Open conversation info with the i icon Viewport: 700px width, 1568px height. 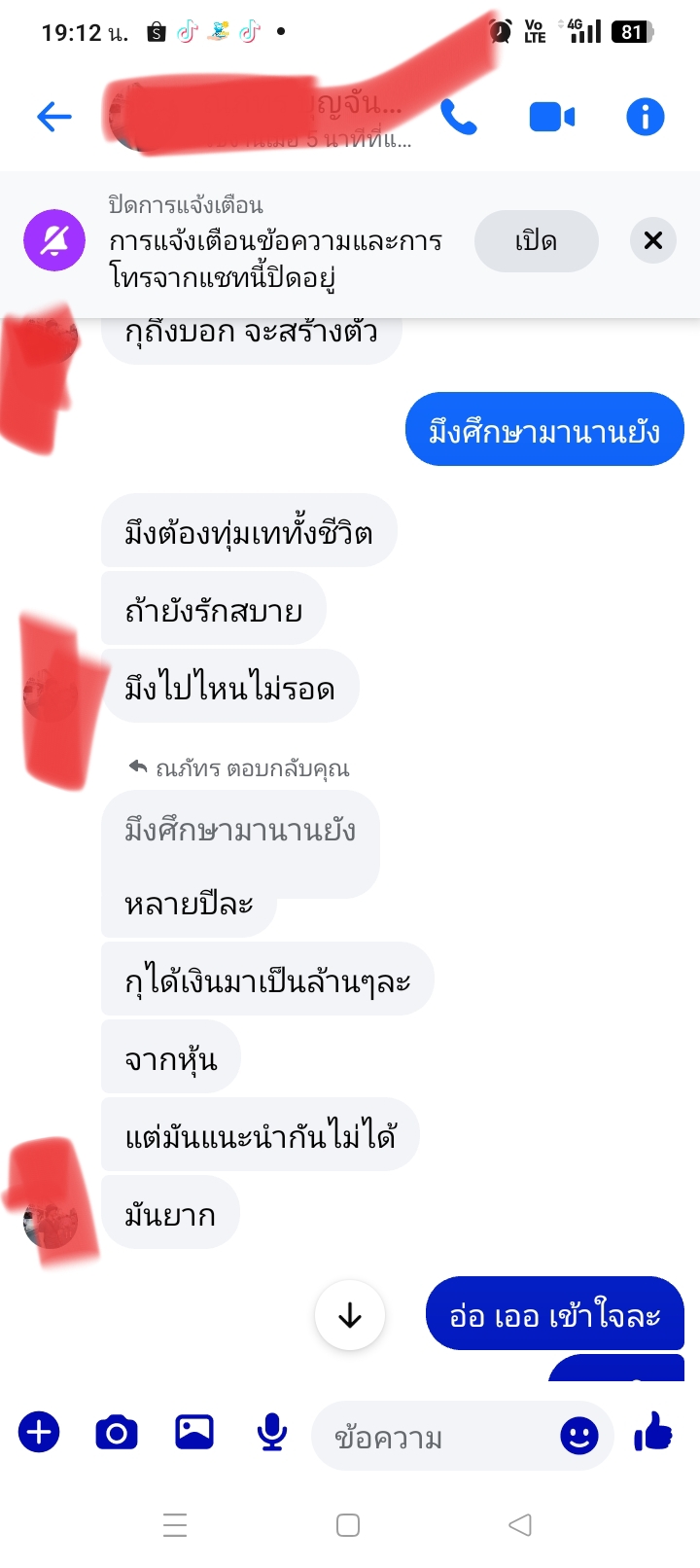pyautogui.click(x=645, y=118)
